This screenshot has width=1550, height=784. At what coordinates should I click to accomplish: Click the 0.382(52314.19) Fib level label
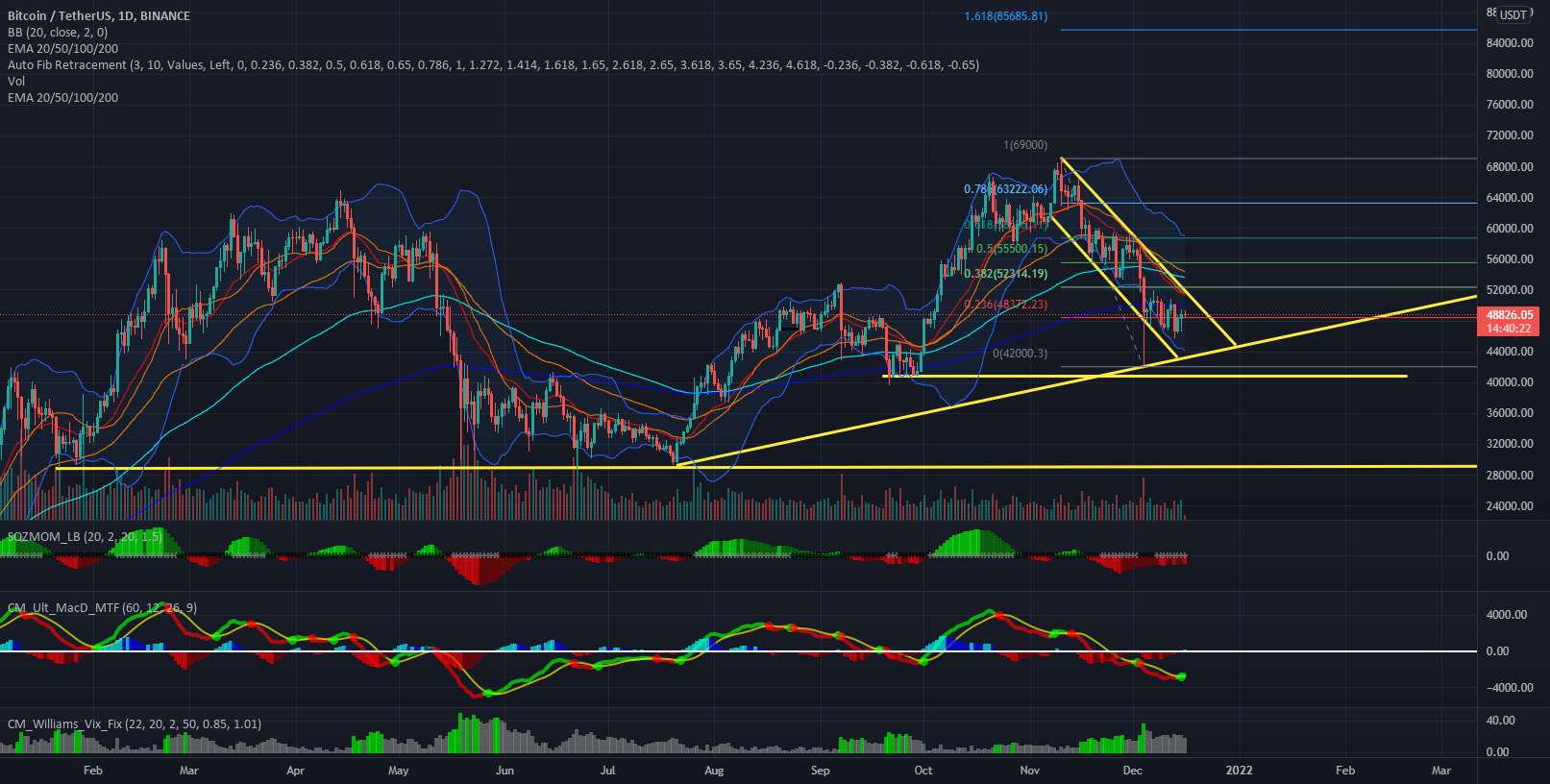coord(1006,274)
